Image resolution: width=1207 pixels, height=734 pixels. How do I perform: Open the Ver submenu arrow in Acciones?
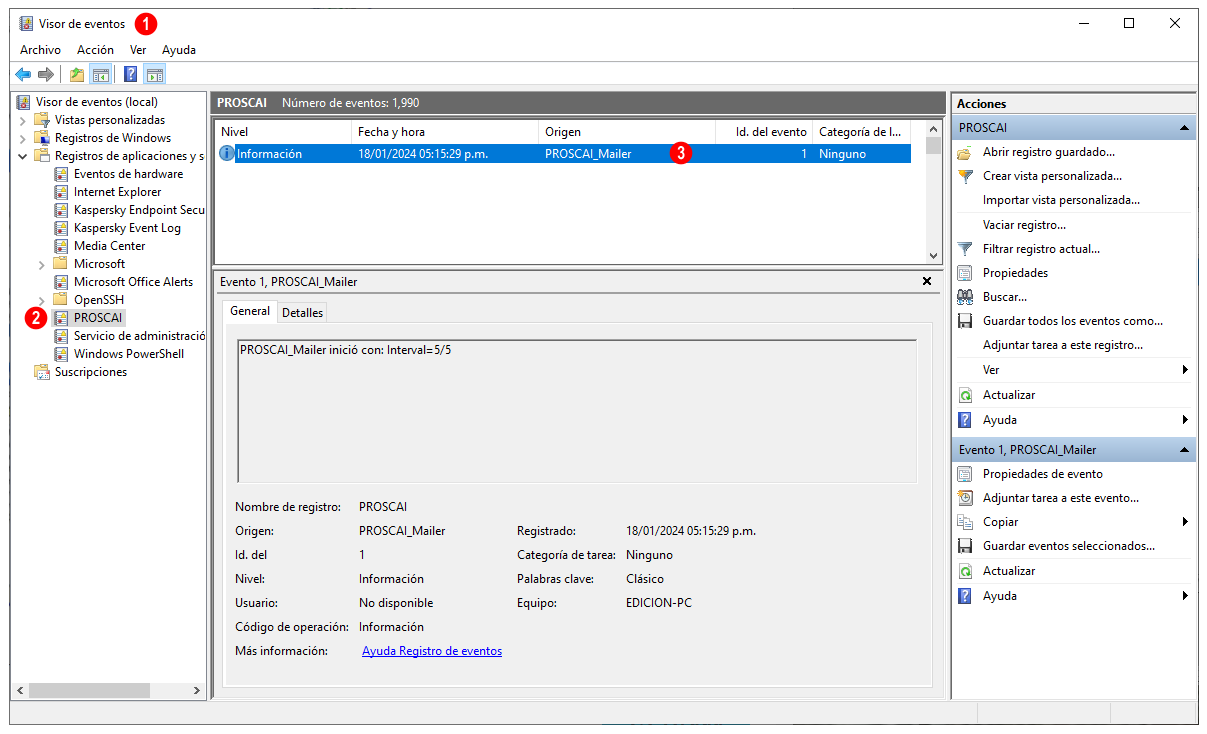tap(1185, 370)
